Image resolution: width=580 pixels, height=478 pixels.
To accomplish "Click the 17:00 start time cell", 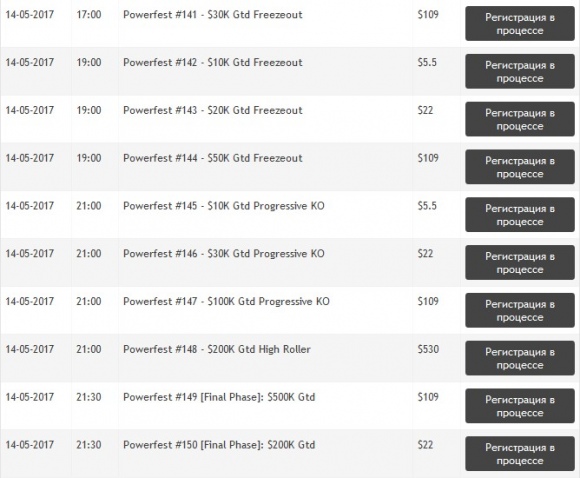I will (89, 15).
